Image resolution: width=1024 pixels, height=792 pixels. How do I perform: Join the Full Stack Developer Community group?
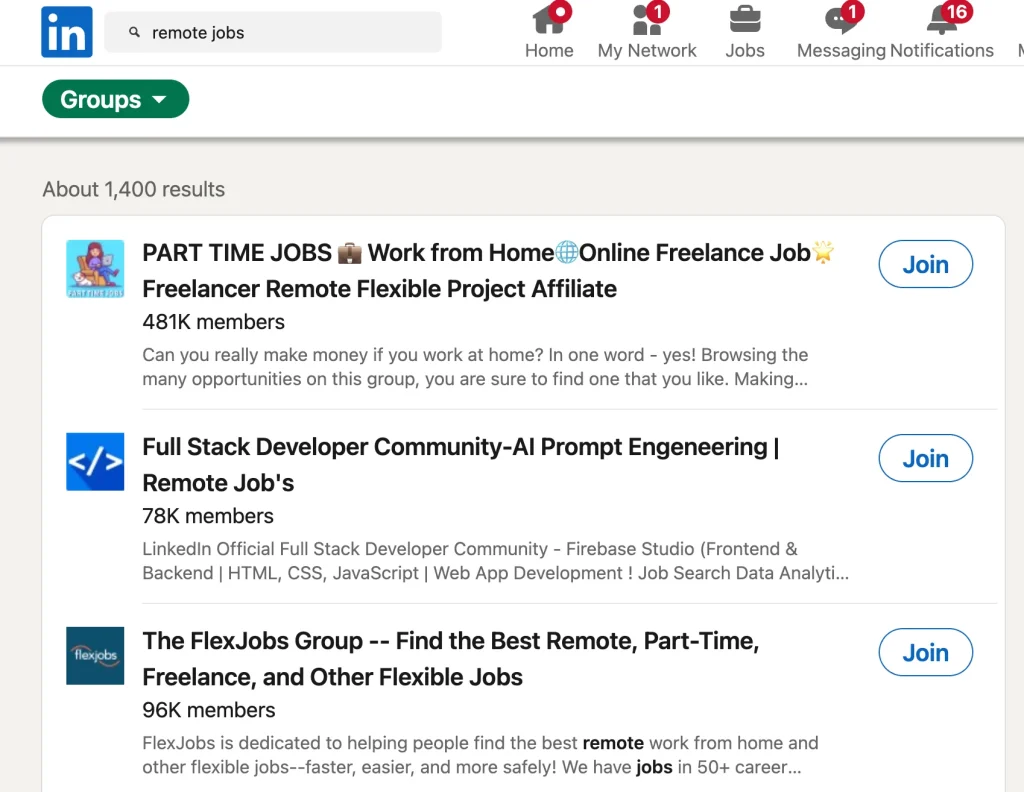click(925, 458)
